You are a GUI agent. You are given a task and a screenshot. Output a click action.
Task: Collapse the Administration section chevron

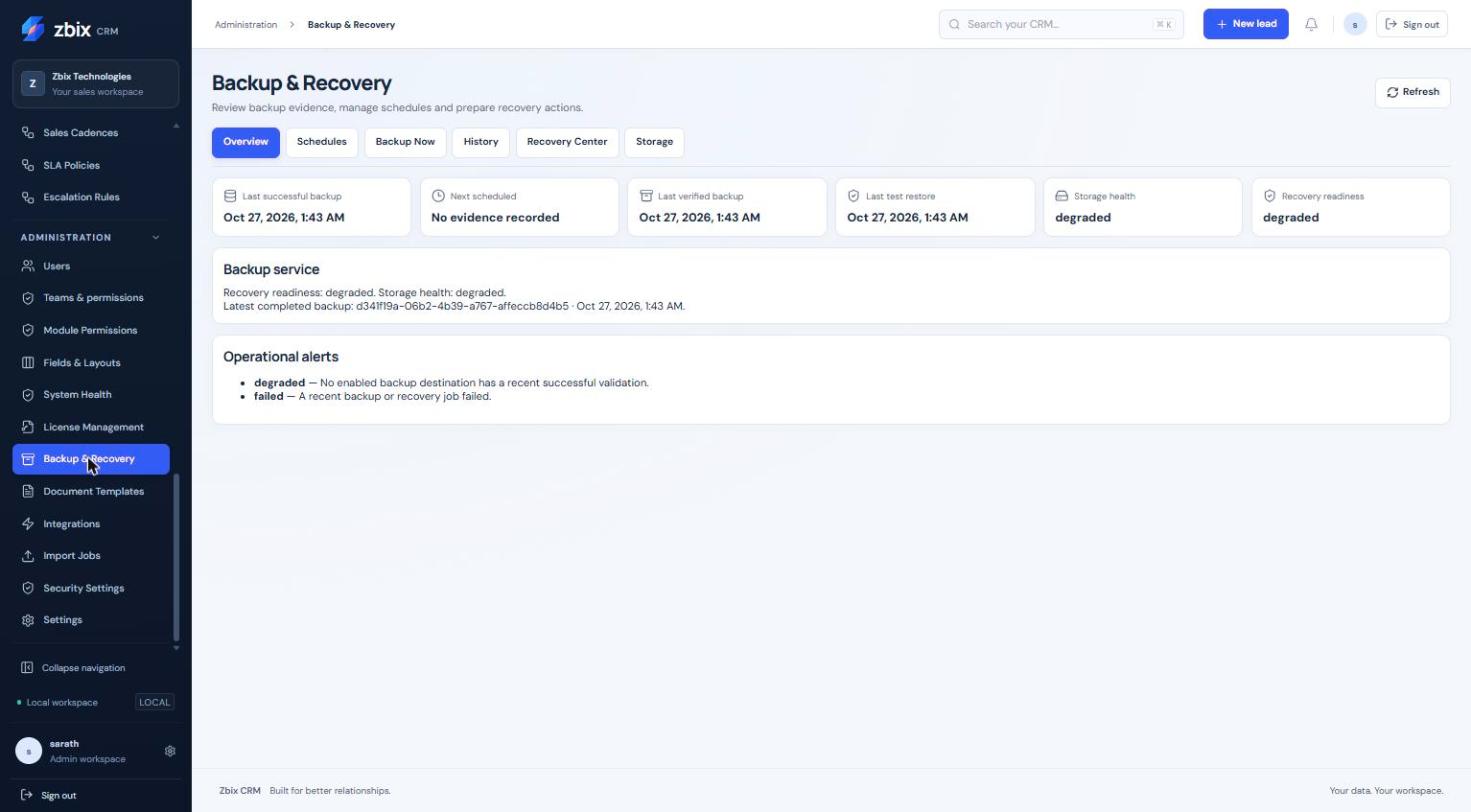[155, 238]
